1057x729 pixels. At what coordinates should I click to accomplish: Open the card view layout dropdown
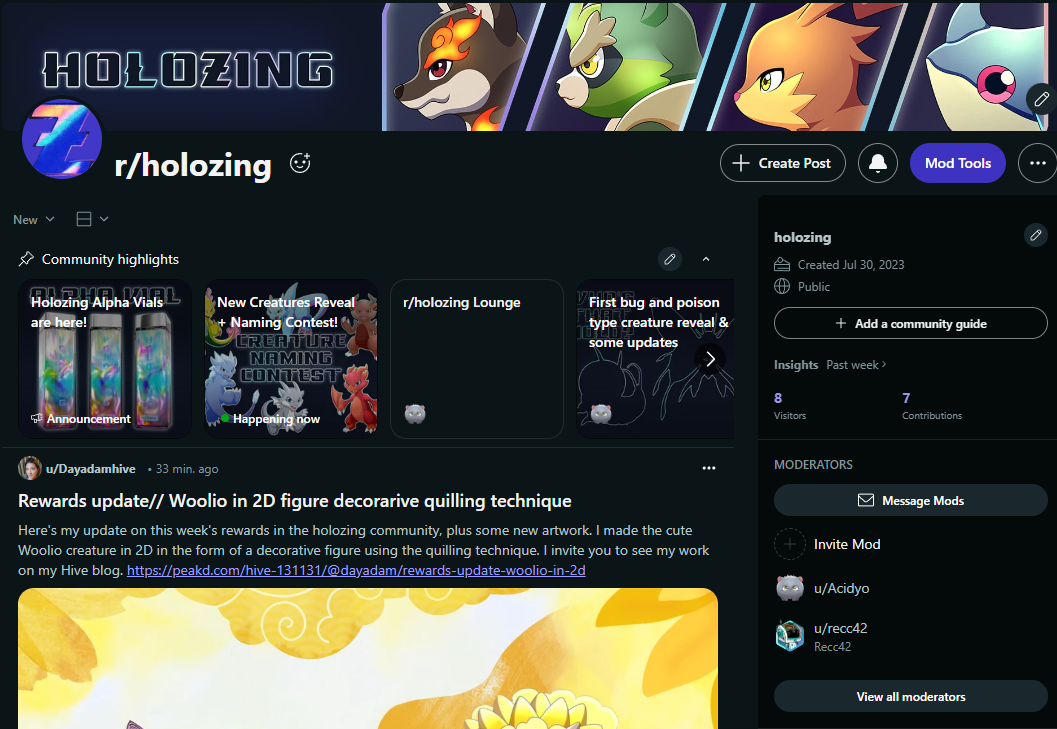pos(92,219)
